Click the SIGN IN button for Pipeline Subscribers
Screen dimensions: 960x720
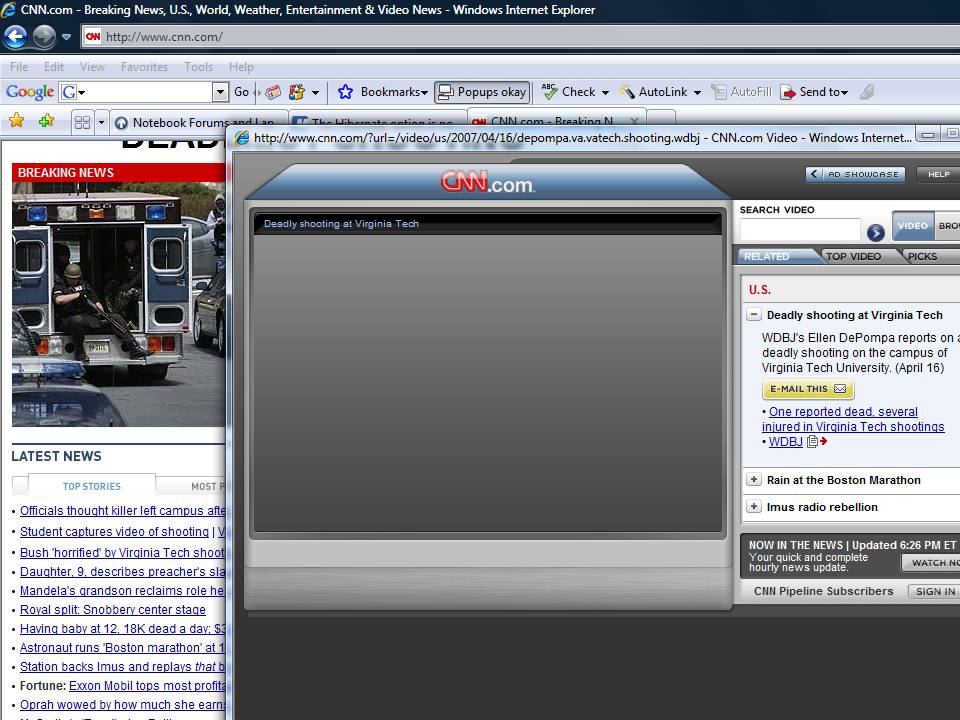click(934, 591)
